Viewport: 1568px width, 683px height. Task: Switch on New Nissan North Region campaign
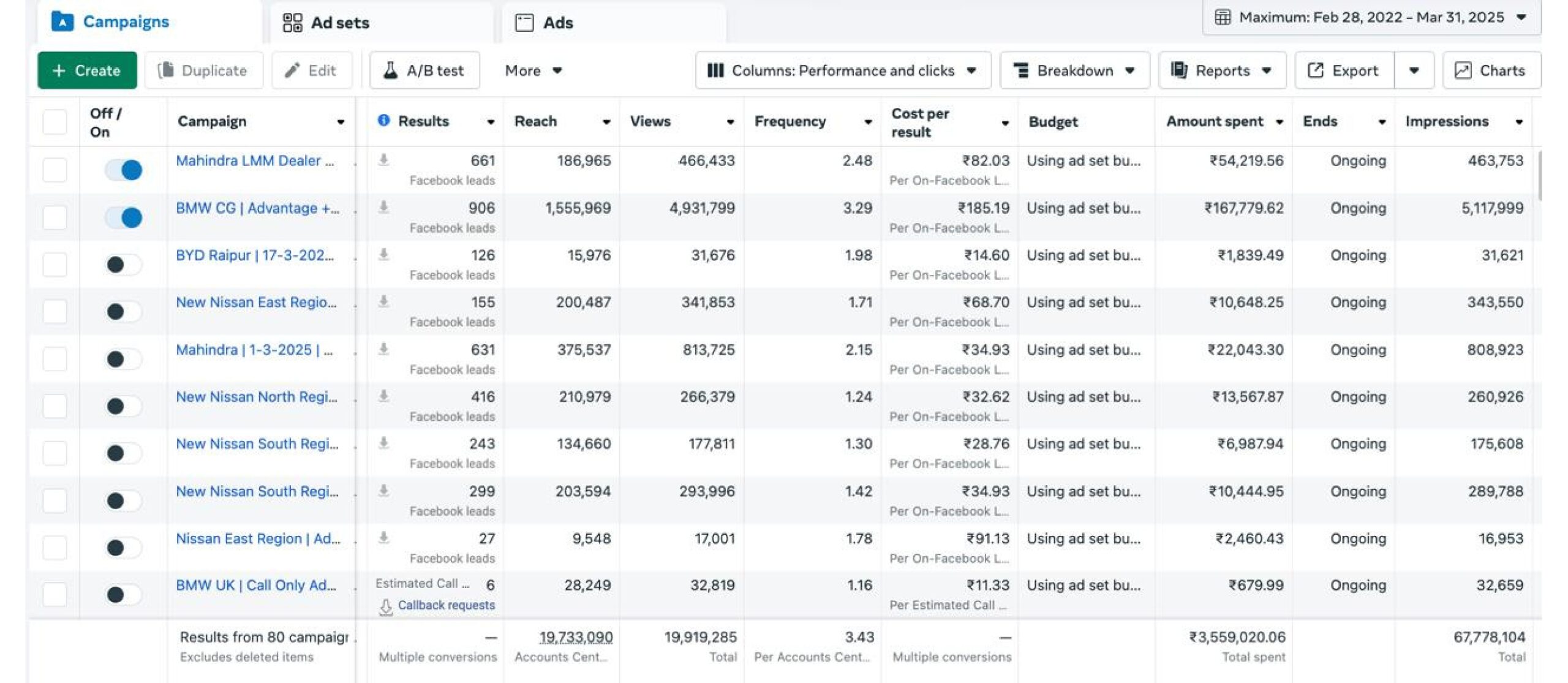click(x=123, y=406)
